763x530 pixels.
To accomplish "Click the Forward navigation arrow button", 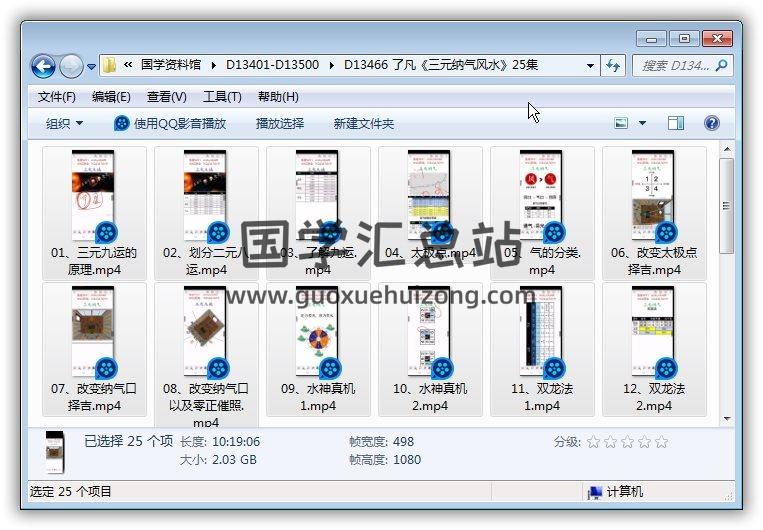I will point(71,67).
